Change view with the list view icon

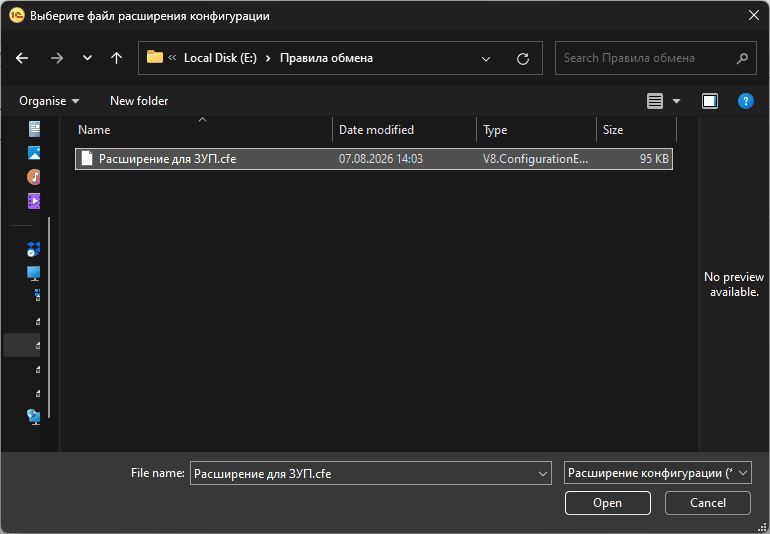pos(655,101)
